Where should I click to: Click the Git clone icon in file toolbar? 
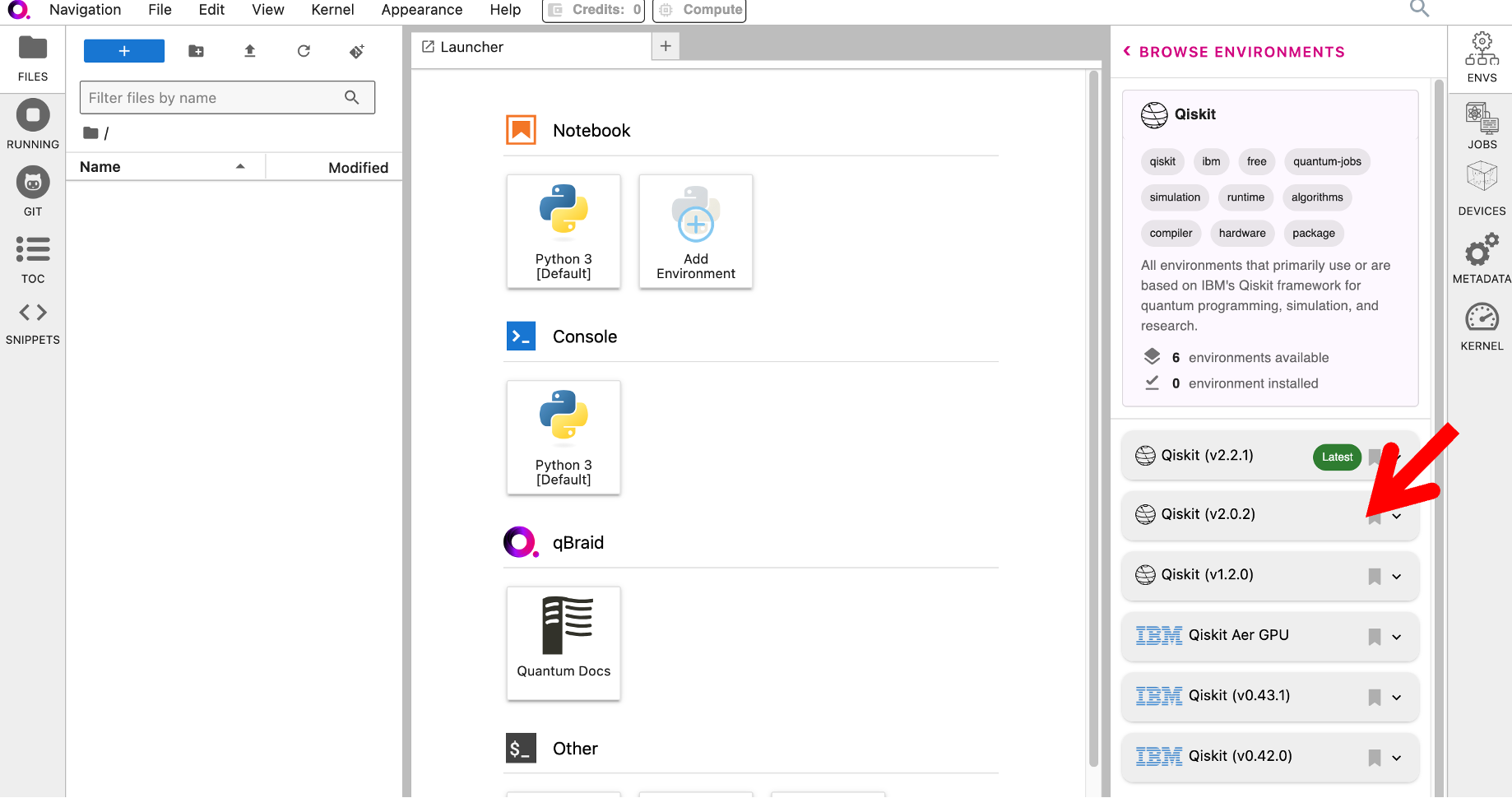point(357,51)
